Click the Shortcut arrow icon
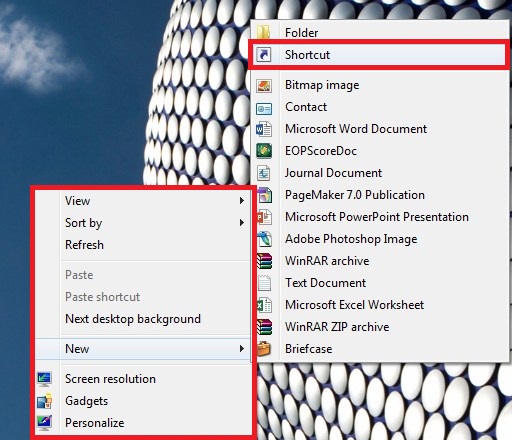The width and height of the screenshot is (512, 440). (x=264, y=55)
